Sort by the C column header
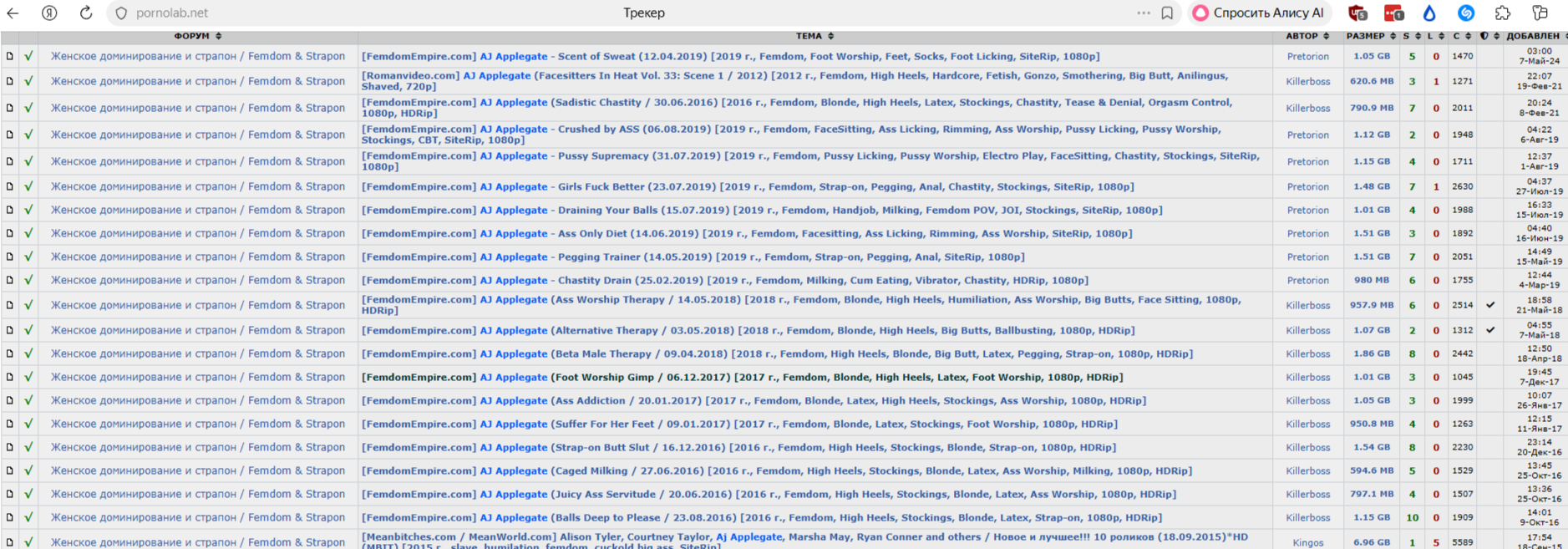Screen dimensions: 1568x549 1462,36
